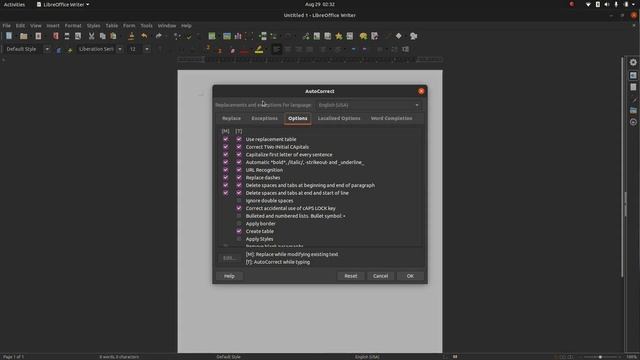The height and width of the screenshot is (360, 640).
Task: Open Find and Replace from toolbar
Action: (x=177, y=36)
